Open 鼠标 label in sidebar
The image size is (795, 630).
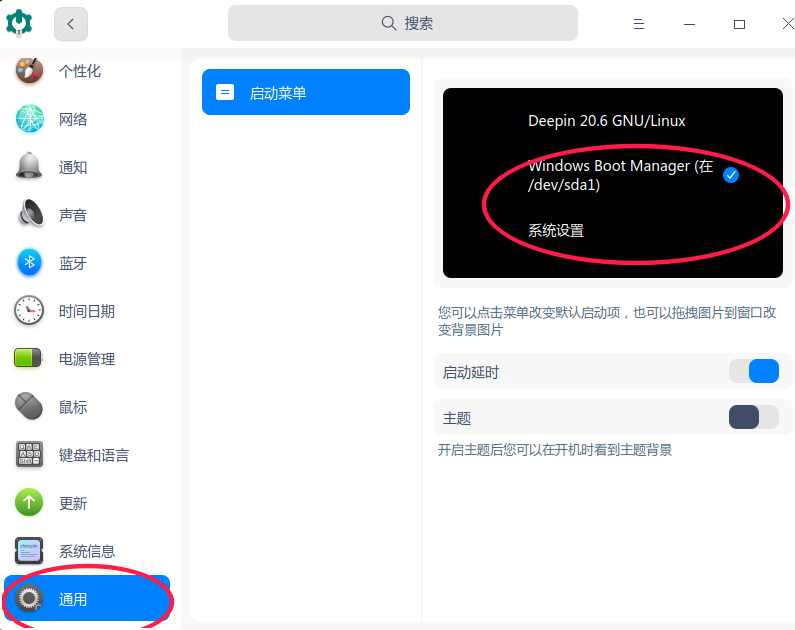(x=73, y=407)
